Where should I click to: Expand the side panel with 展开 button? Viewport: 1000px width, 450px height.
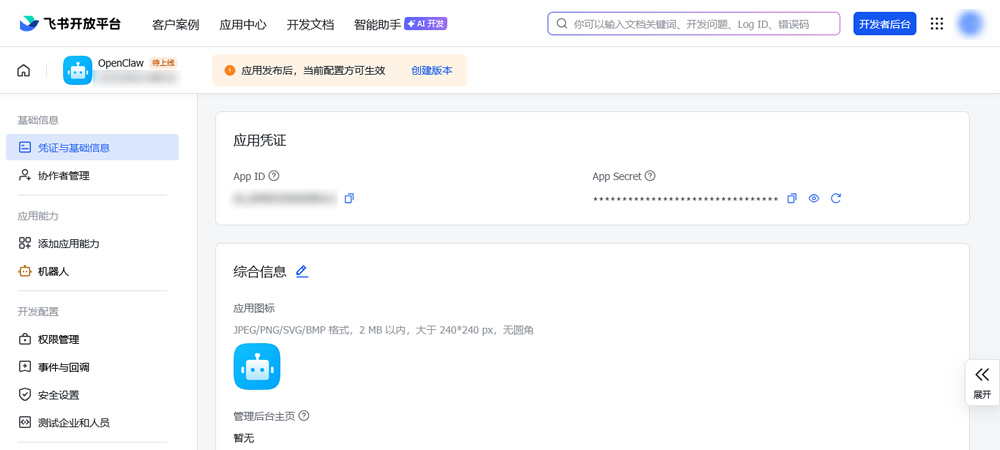tap(982, 383)
